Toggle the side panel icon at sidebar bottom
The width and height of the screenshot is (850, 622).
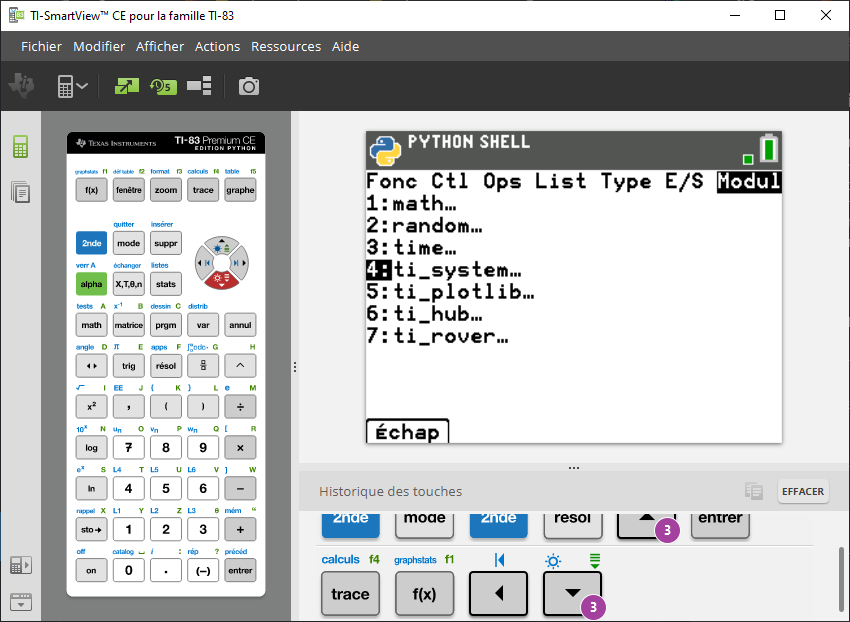(x=21, y=566)
